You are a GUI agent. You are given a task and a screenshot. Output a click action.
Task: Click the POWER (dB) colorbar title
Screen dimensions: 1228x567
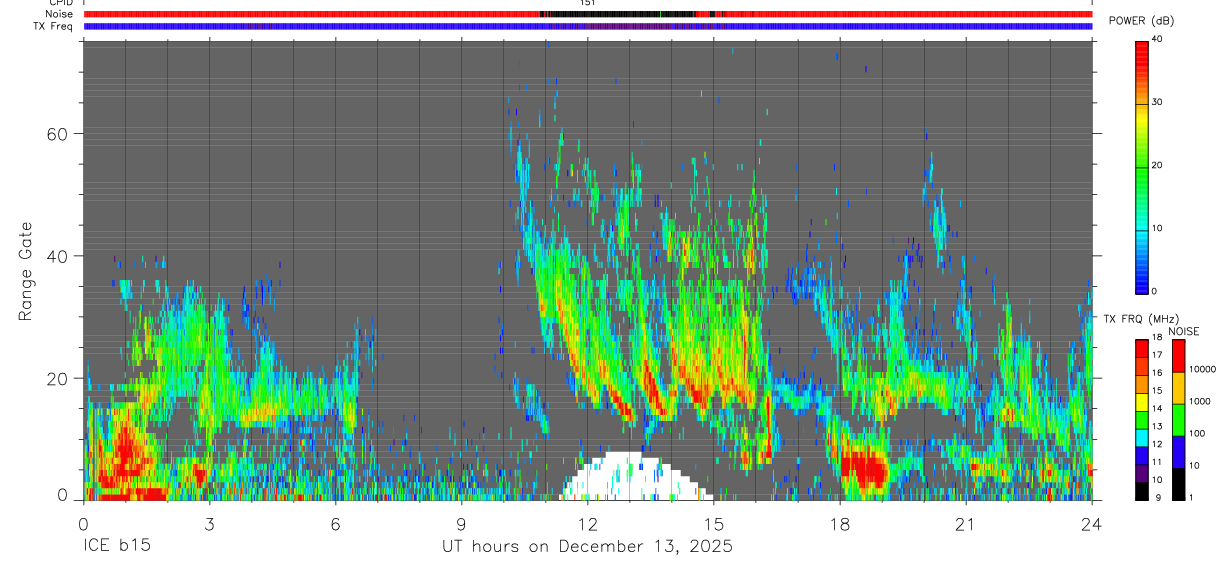click(1142, 21)
